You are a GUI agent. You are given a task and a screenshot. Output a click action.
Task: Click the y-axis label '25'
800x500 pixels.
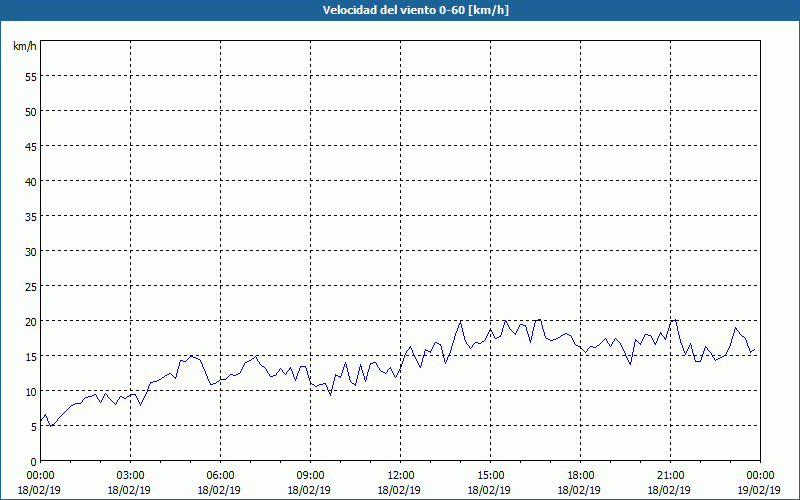coord(31,286)
